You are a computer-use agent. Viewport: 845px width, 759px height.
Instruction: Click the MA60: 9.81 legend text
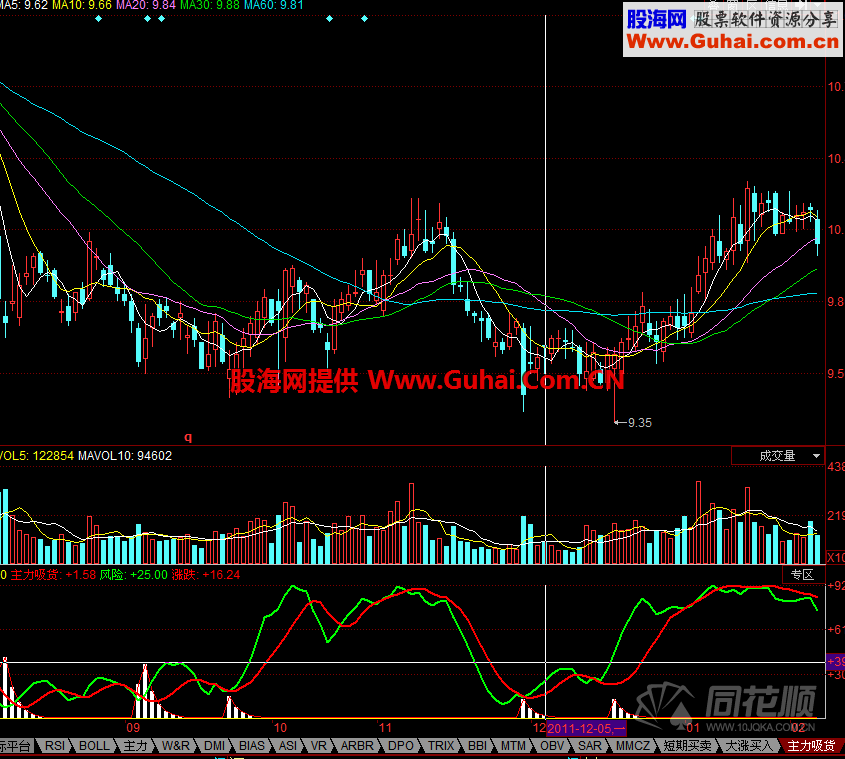(x=273, y=5)
